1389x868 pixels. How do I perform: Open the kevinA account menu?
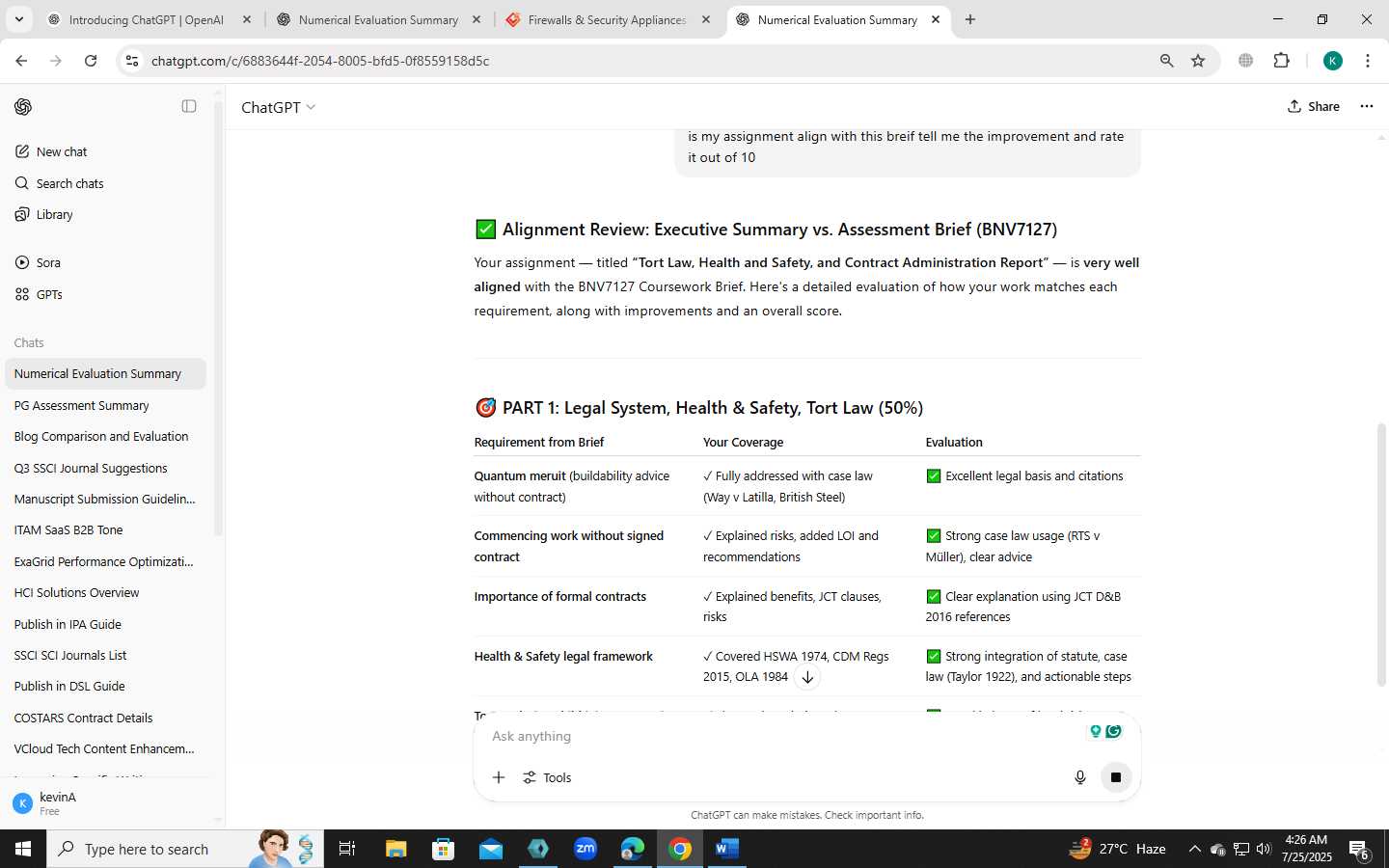point(104,803)
